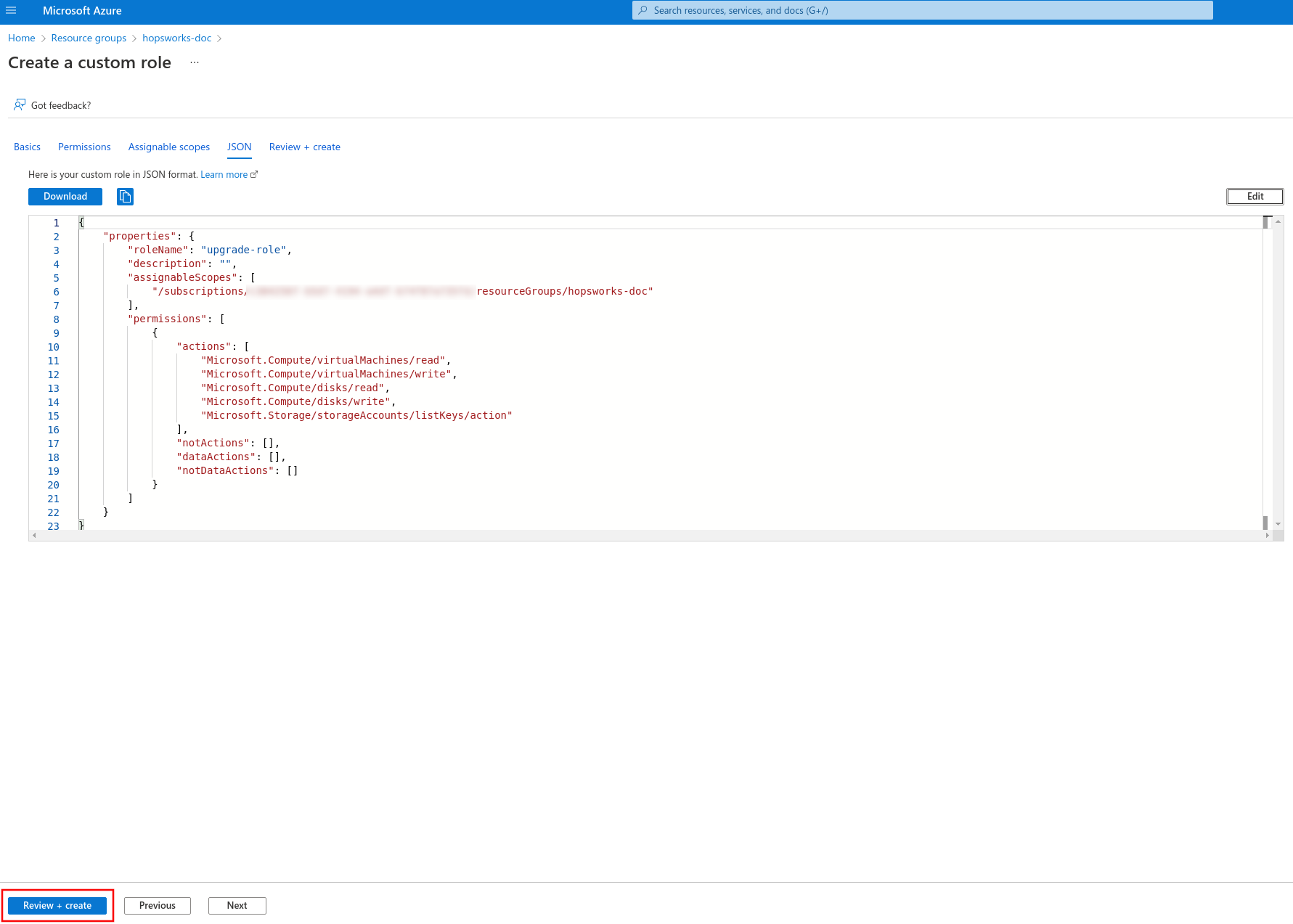1293x924 pixels.
Task: Click the horizontal scrollbar's right arrow
Action: 1268,536
